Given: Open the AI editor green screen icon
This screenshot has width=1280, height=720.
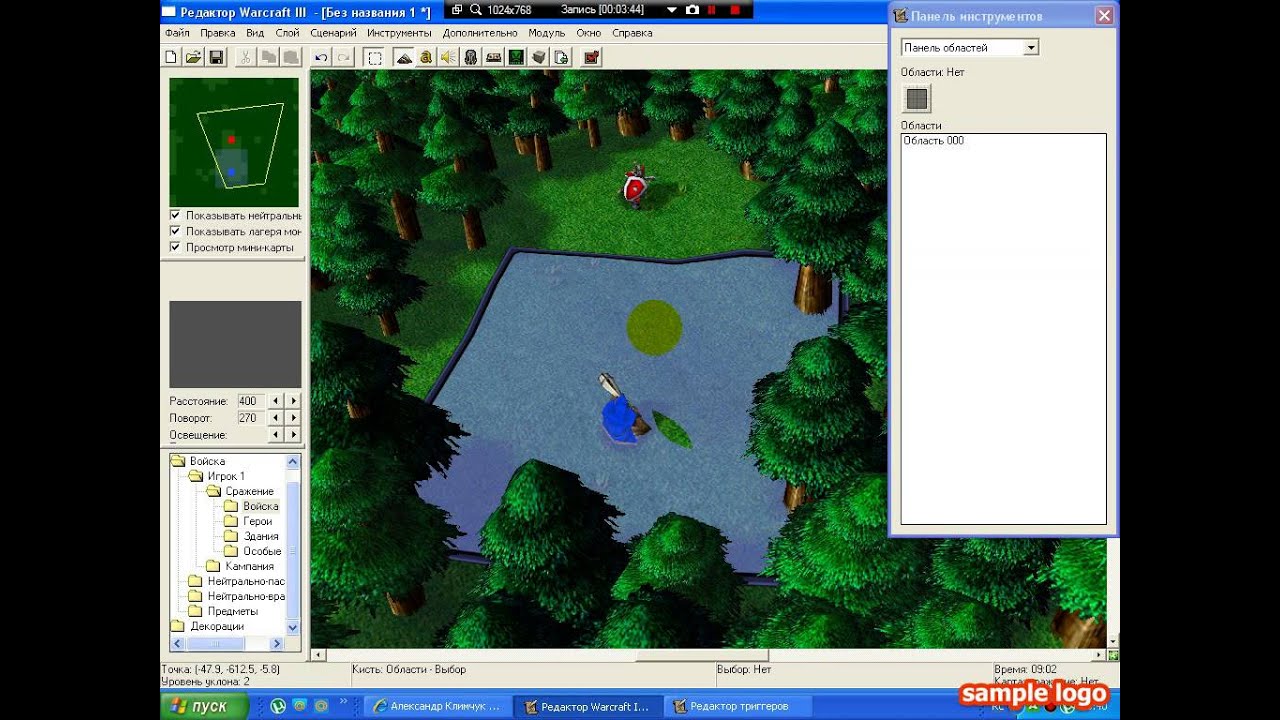Looking at the screenshot, I should [x=516, y=57].
